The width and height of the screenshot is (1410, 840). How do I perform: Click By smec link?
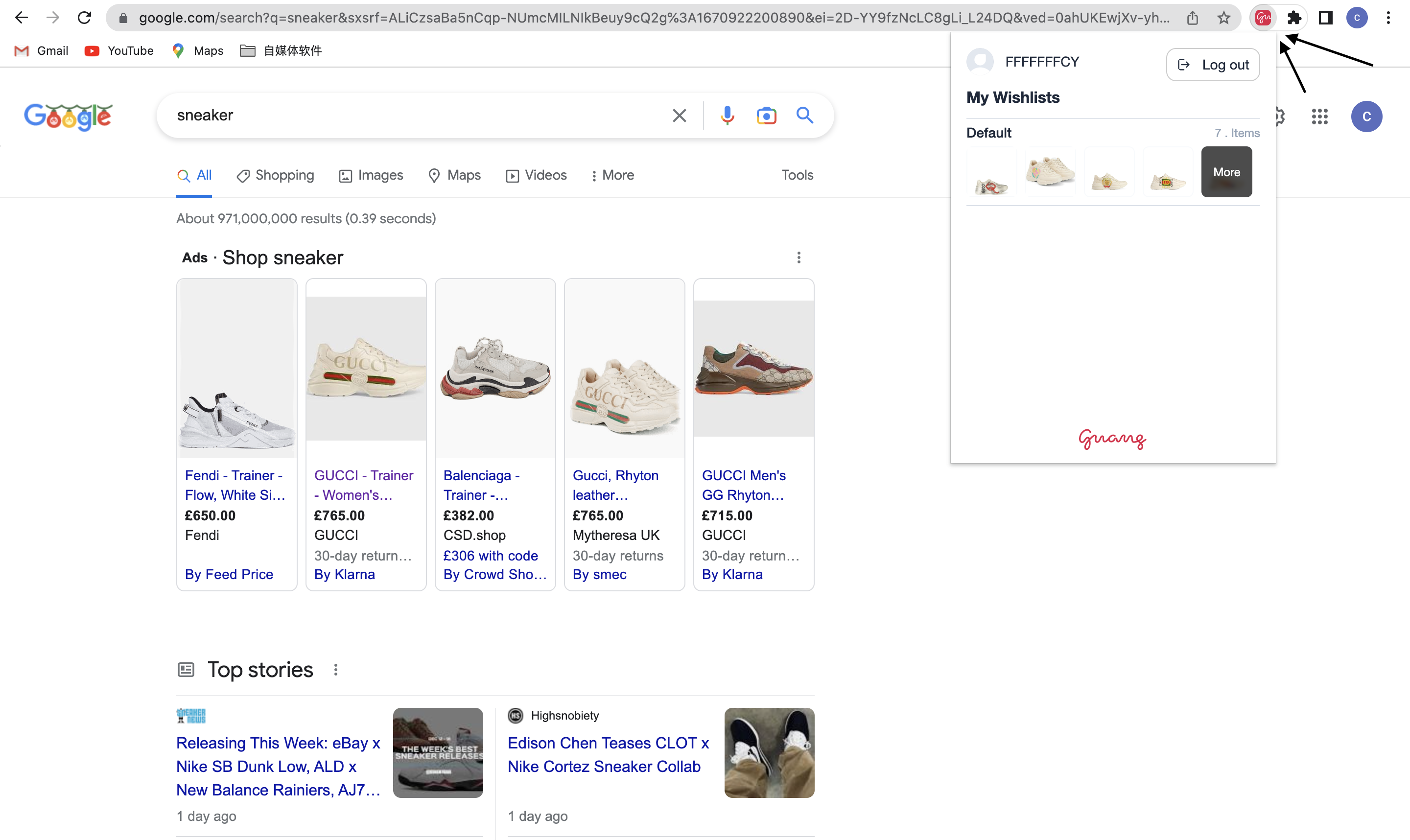point(599,575)
